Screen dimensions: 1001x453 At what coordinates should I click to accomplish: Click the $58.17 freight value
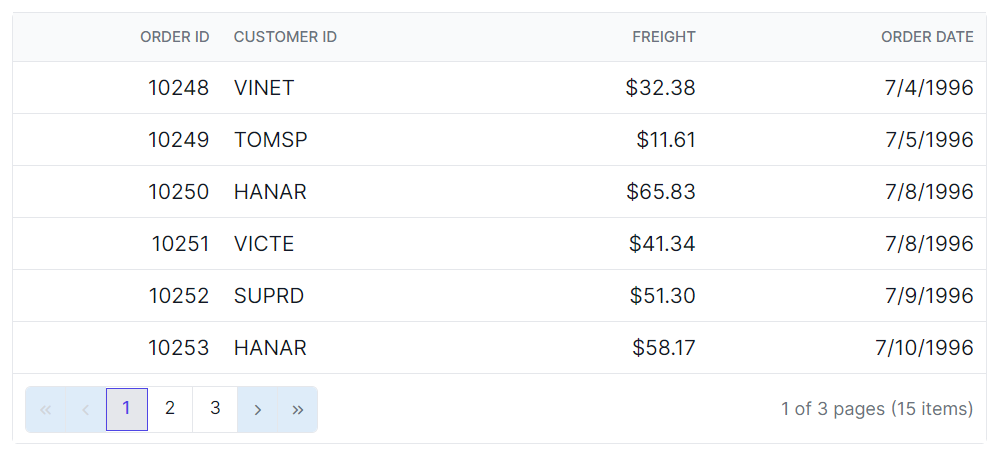(x=663, y=348)
